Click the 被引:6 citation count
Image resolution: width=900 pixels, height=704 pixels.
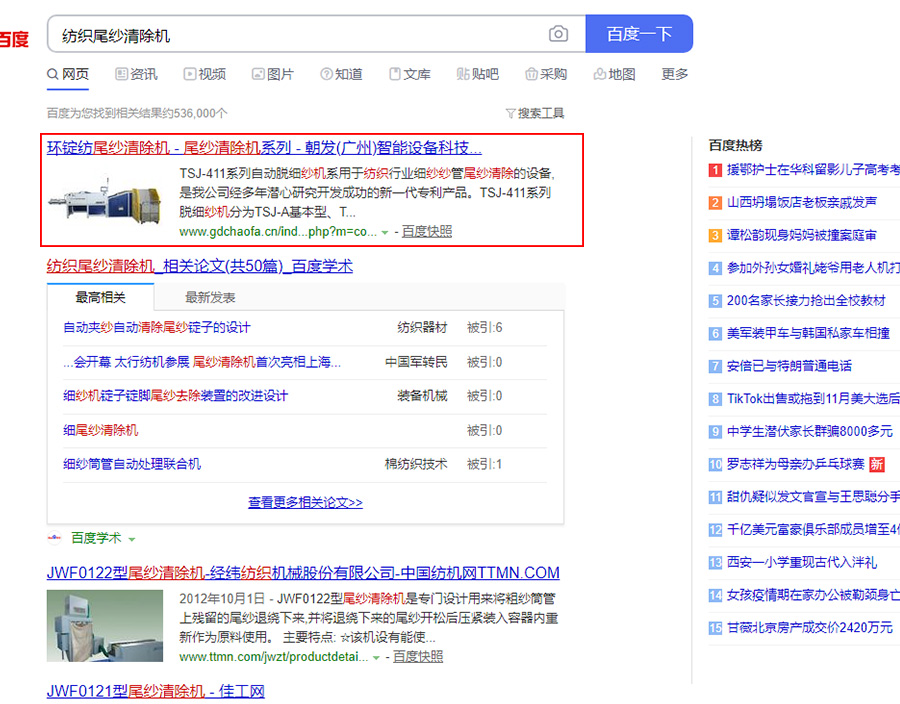click(484, 328)
